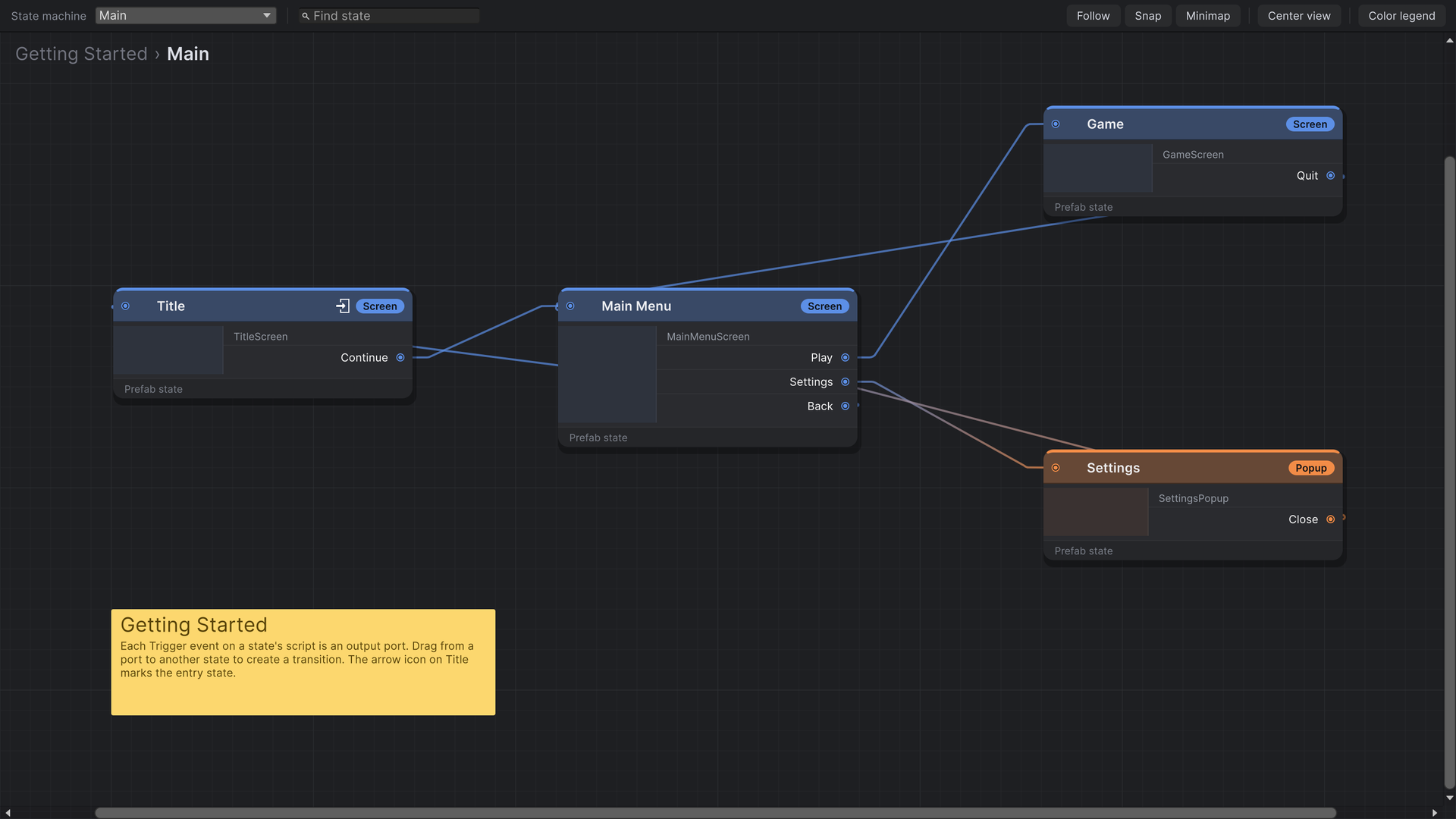Click the Main Menu node input port

pyautogui.click(x=570, y=306)
